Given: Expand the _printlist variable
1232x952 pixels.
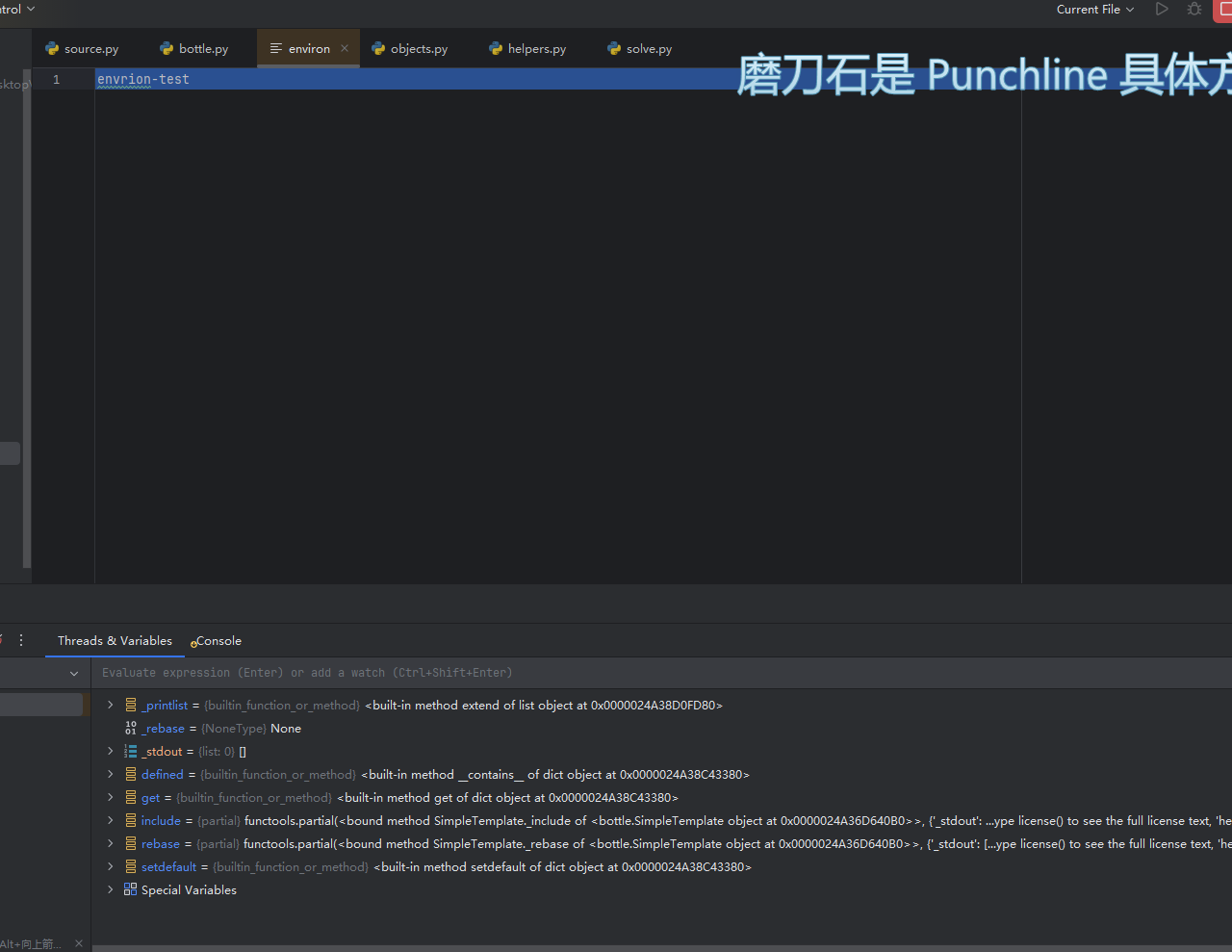Looking at the screenshot, I should coord(110,706).
